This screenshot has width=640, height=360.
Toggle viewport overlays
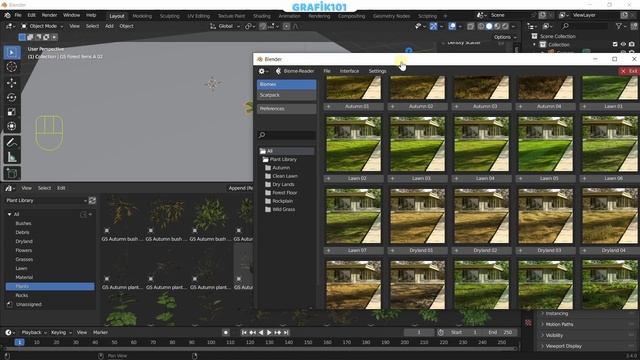tap(452, 26)
